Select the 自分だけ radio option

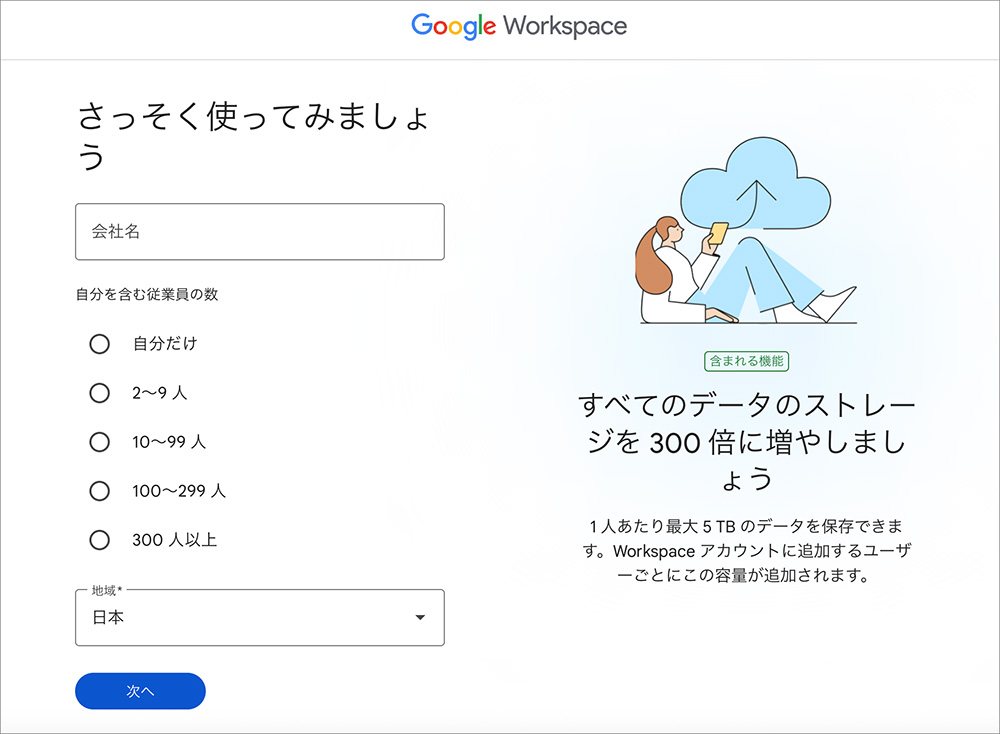pyautogui.click(x=100, y=344)
